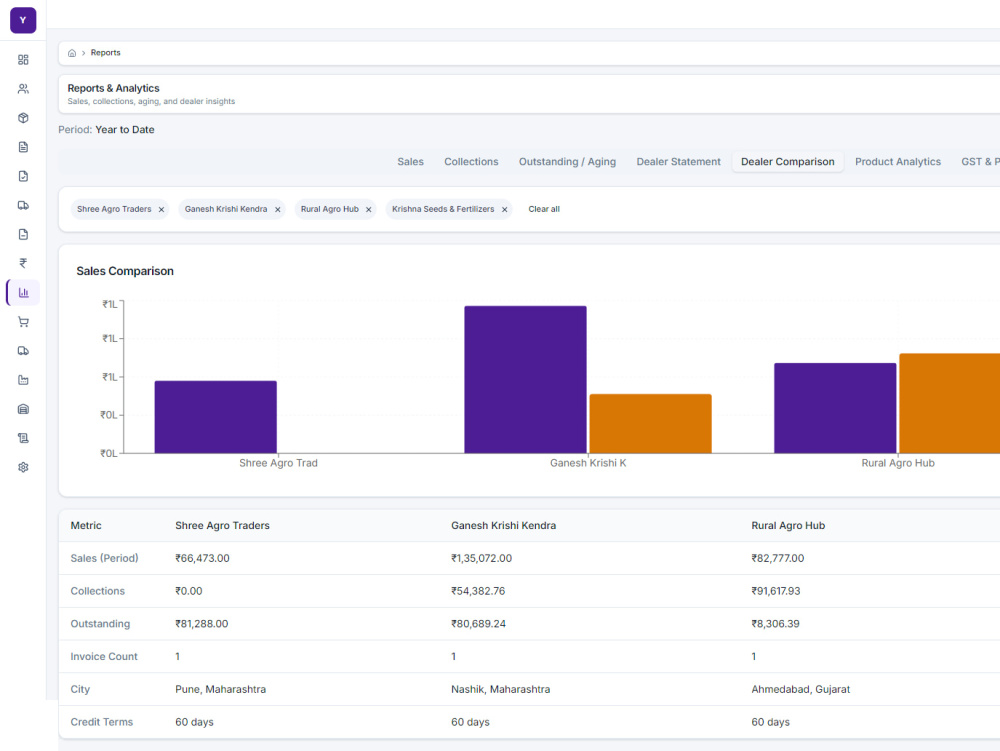
Task: Open the rupee payments sidebar icon
Action: click(x=23, y=263)
